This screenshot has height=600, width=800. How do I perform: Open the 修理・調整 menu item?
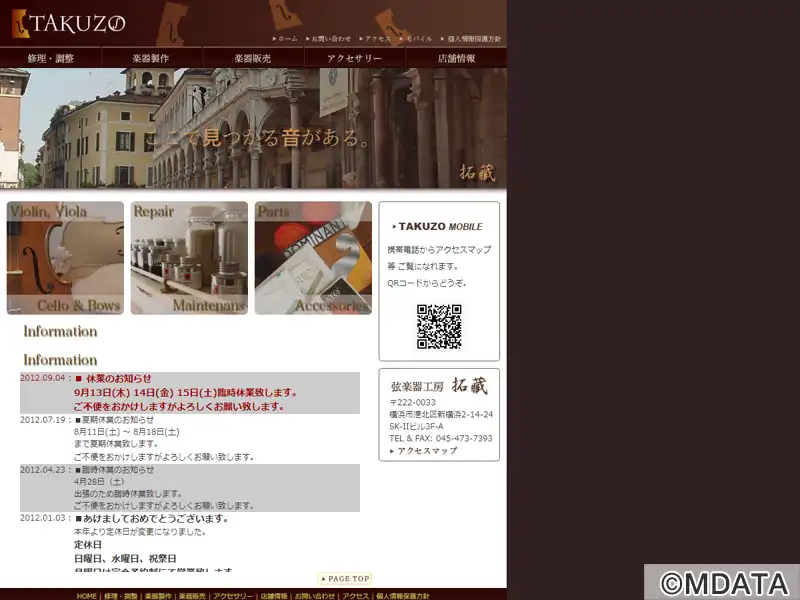51,58
